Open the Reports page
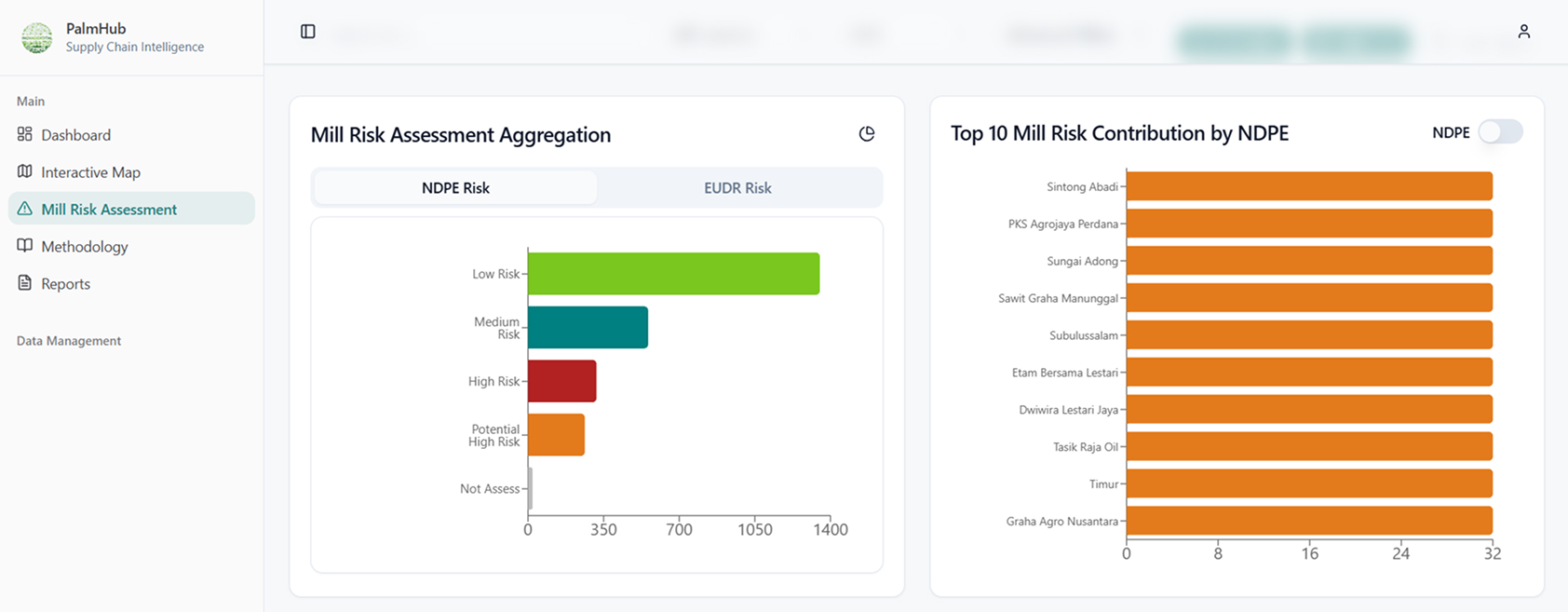 65,284
